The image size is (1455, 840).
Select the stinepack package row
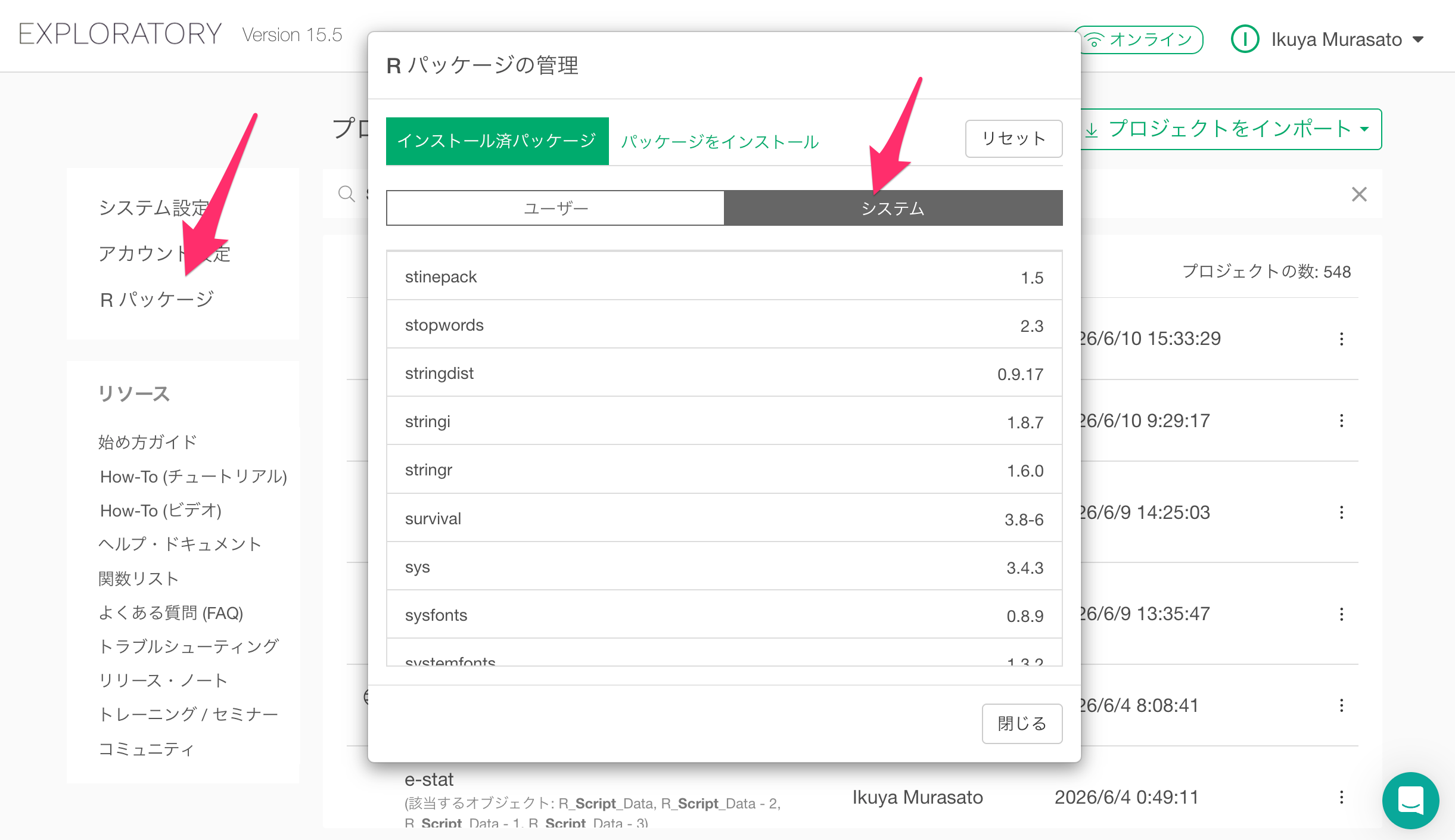tap(724, 276)
